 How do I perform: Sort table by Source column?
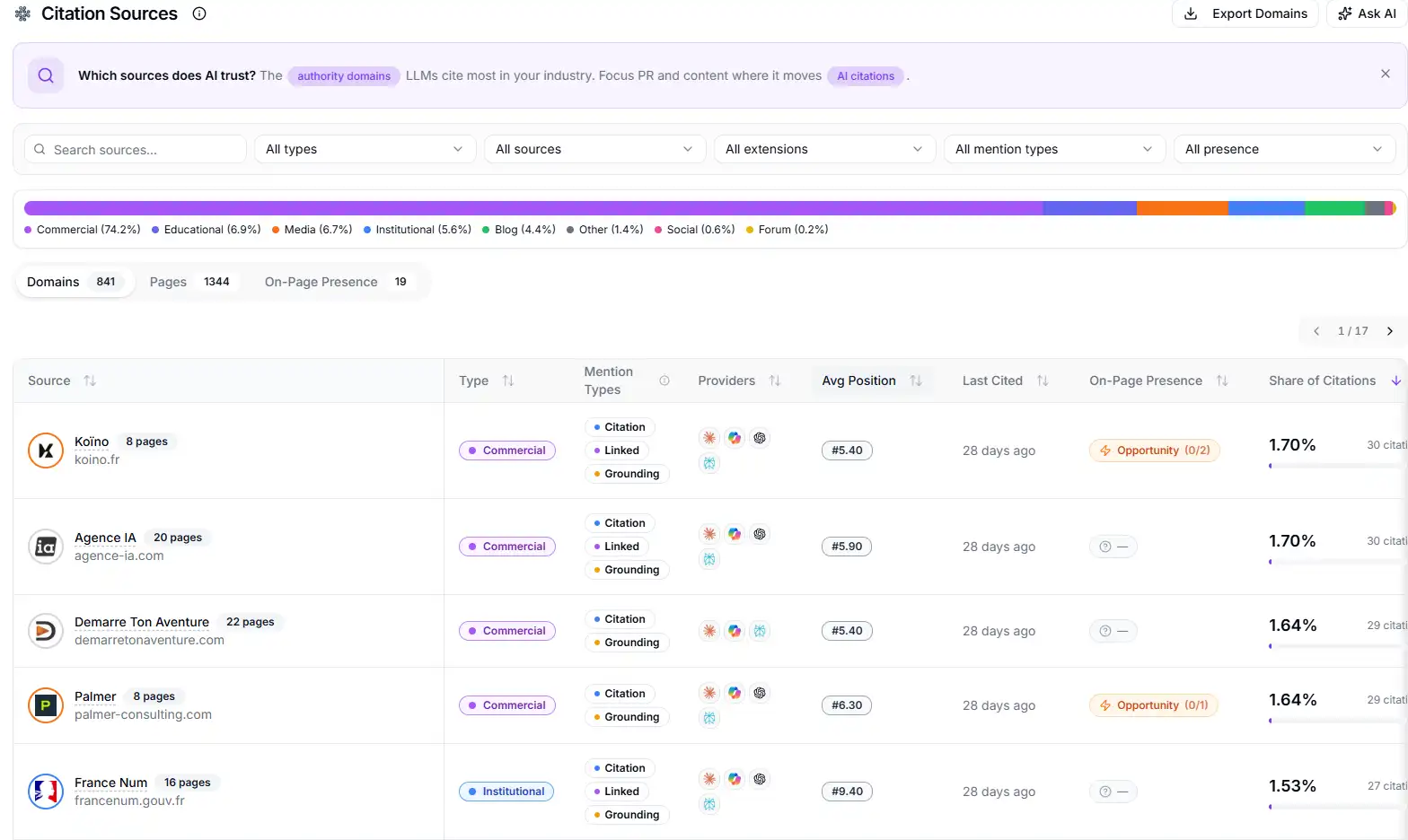click(90, 381)
